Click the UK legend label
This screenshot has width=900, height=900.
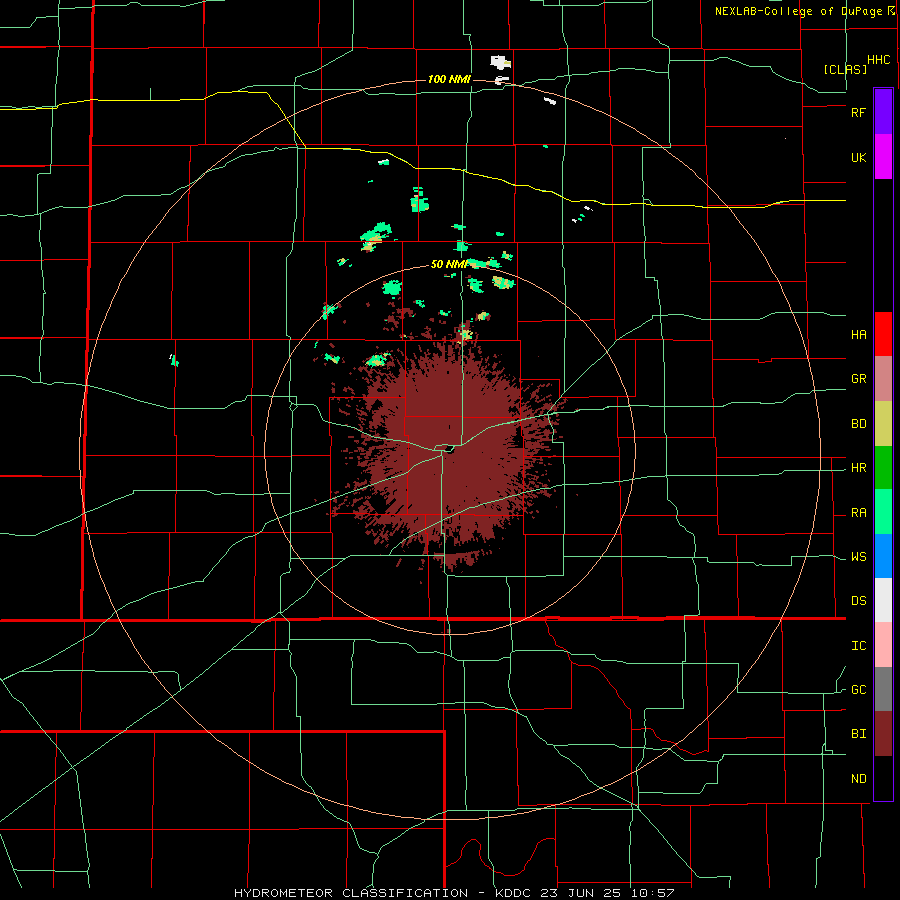(858, 158)
